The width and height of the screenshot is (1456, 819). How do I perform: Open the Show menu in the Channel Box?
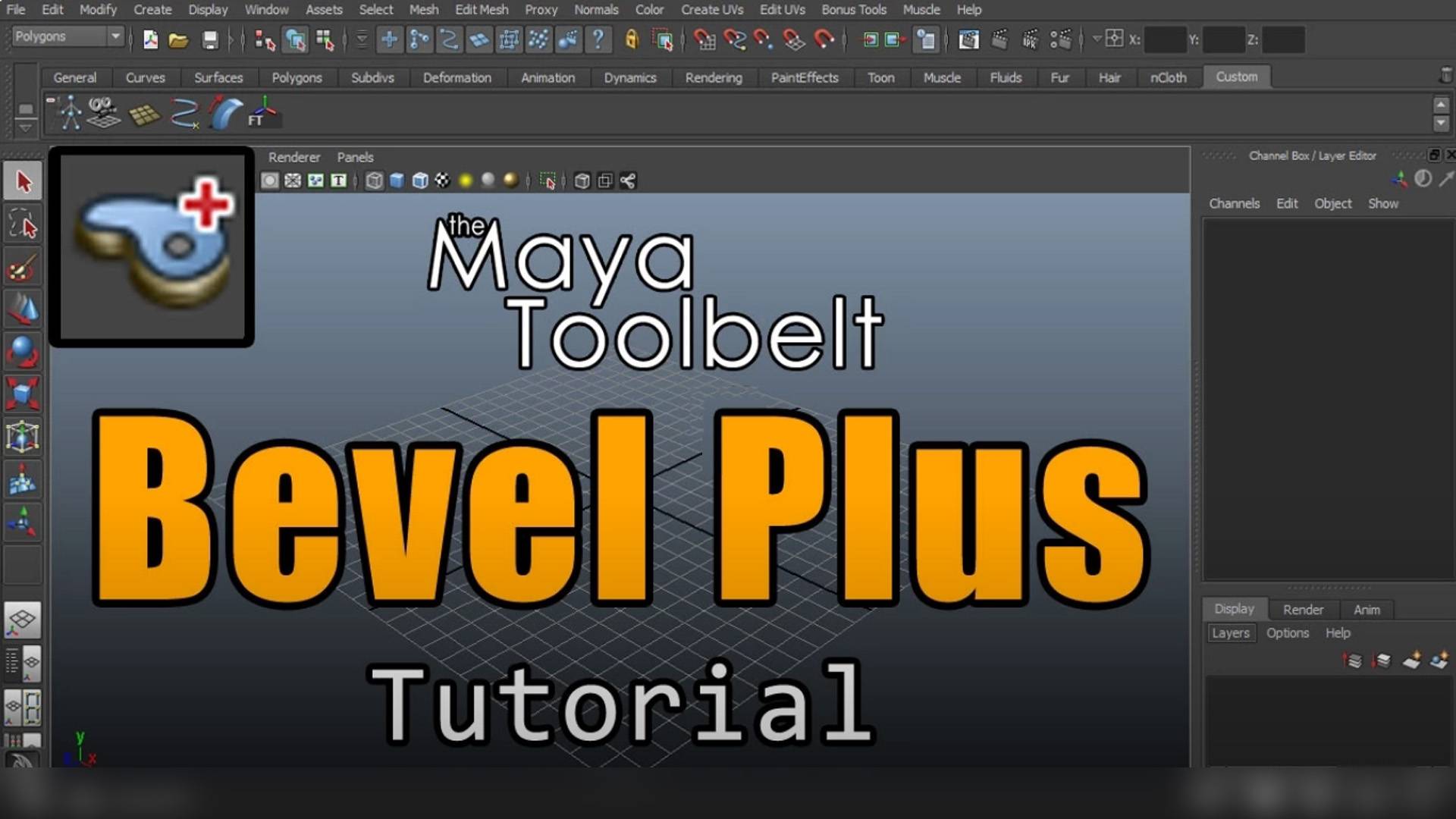click(x=1383, y=203)
